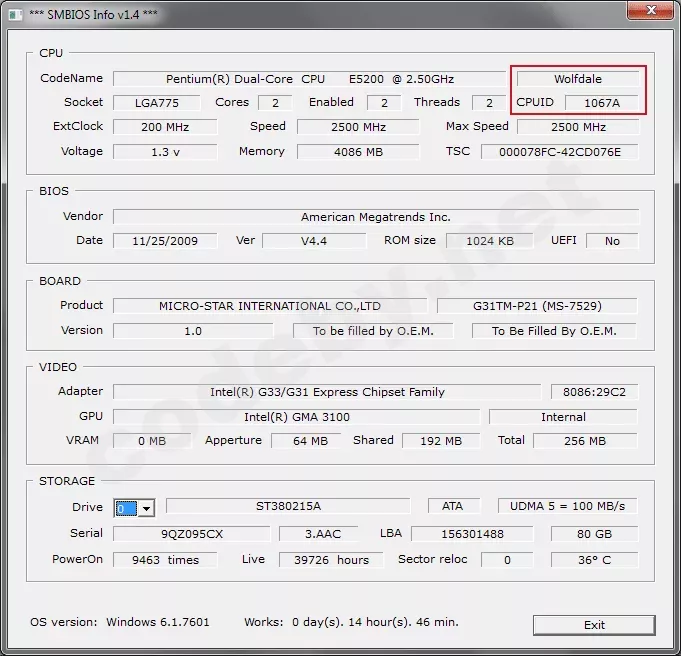The width and height of the screenshot is (681, 656).
Task: Open the Drive selection dropdown
Action: (146, 508)
